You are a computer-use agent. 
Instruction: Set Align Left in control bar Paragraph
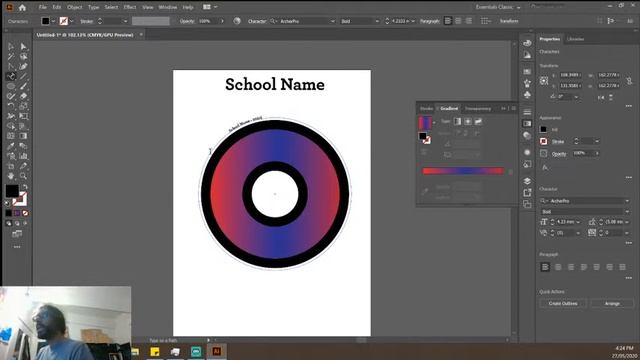click(448, 21)
